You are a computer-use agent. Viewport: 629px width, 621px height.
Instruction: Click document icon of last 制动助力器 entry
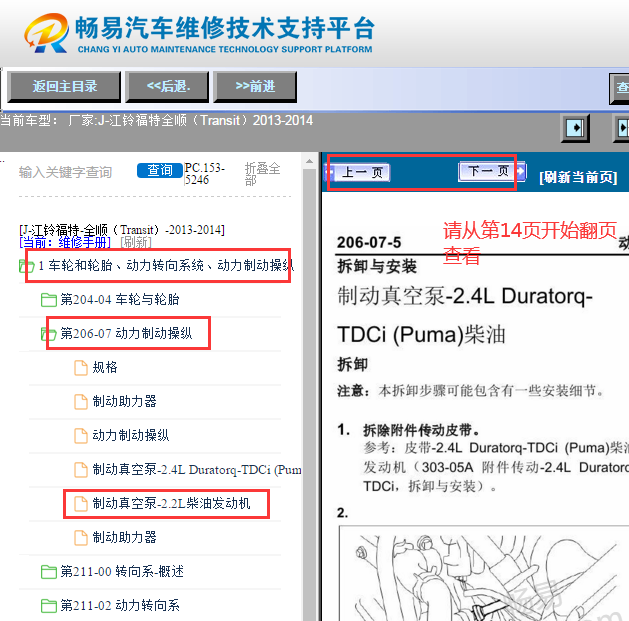point(81,538)
